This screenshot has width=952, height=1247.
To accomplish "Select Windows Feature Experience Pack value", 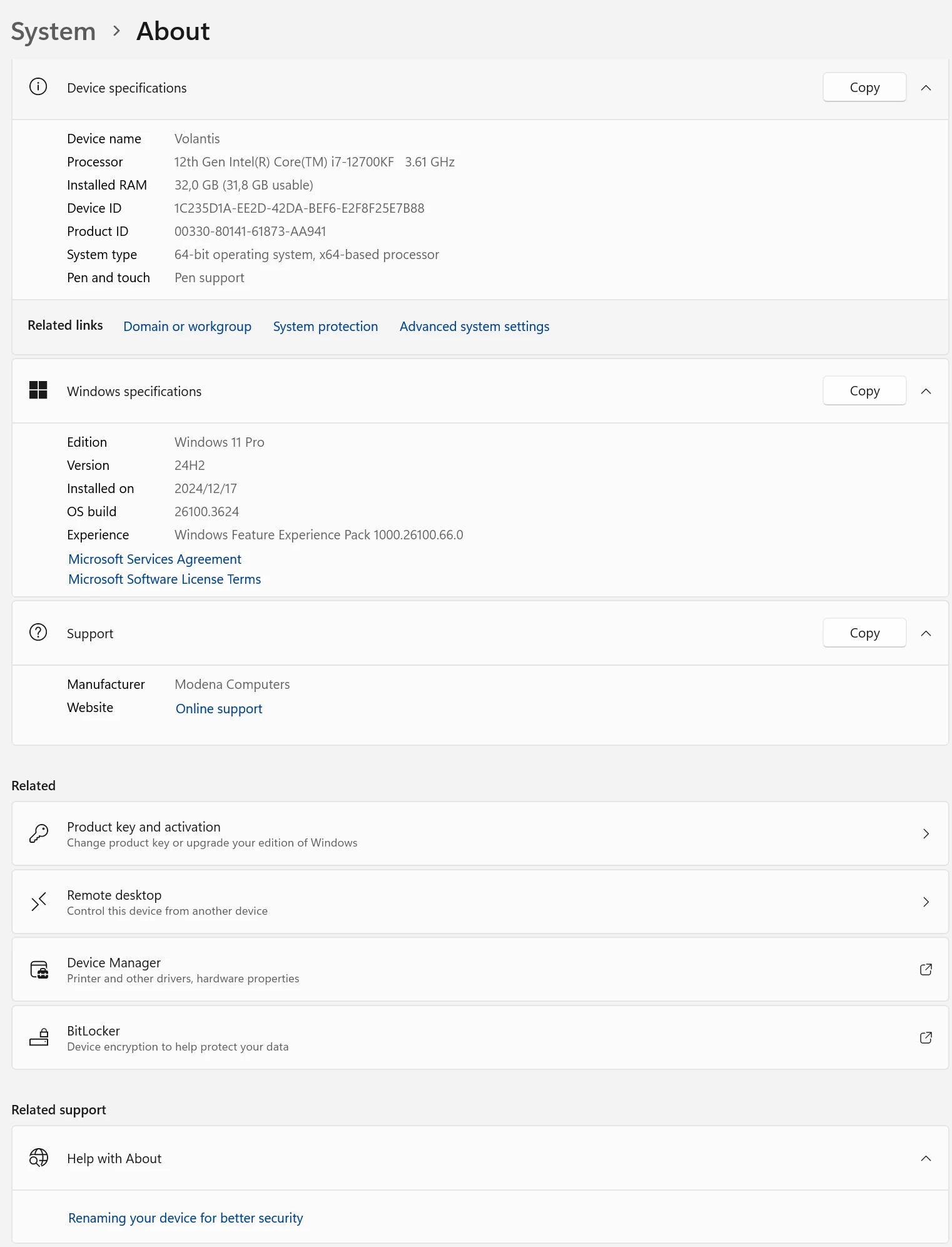I will 318,535.
